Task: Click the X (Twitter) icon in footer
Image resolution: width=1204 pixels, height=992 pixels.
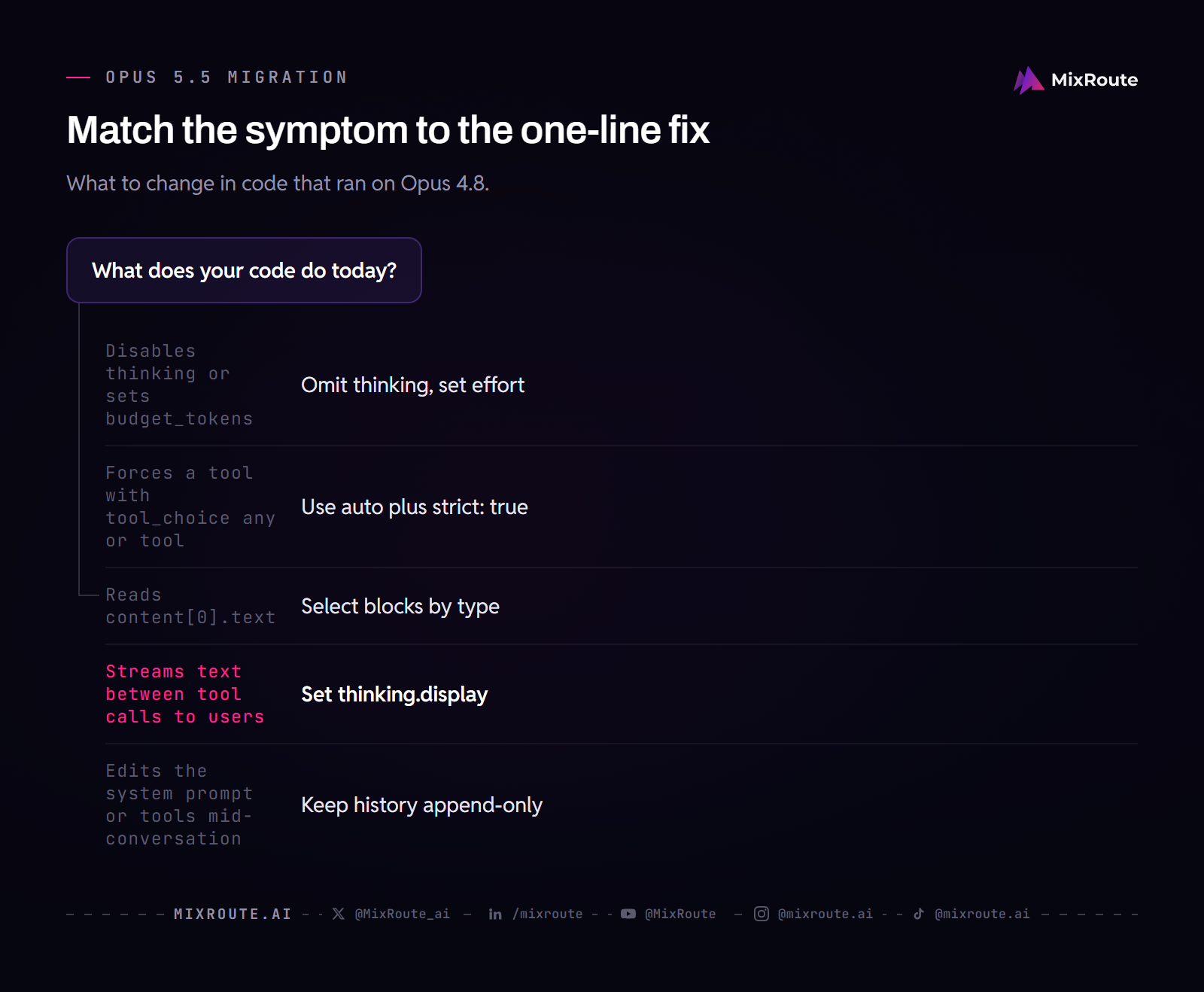Action: click(x=339, y=914)
